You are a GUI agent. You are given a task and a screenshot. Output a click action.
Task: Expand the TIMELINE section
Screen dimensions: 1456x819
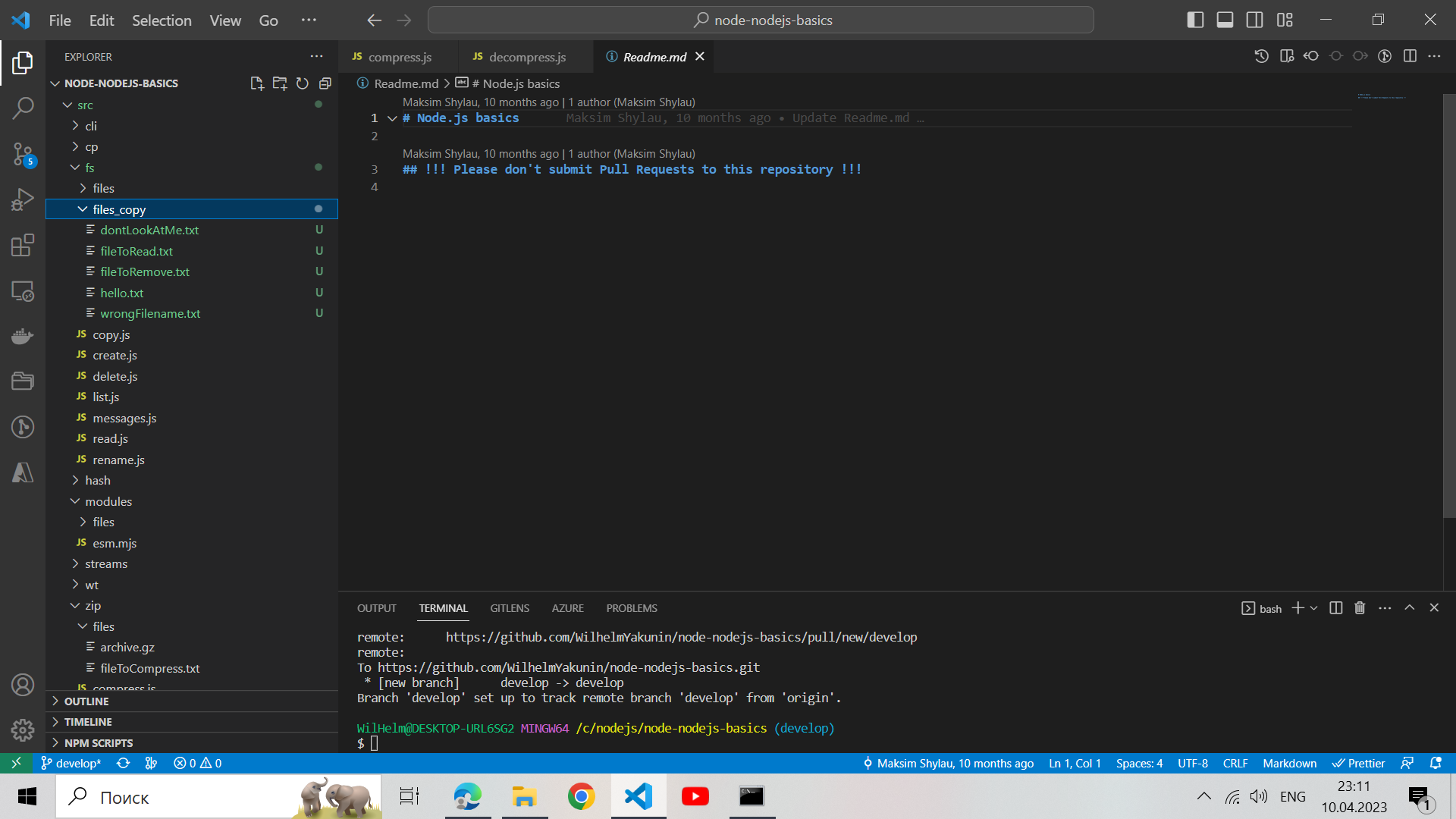point(88,722)
